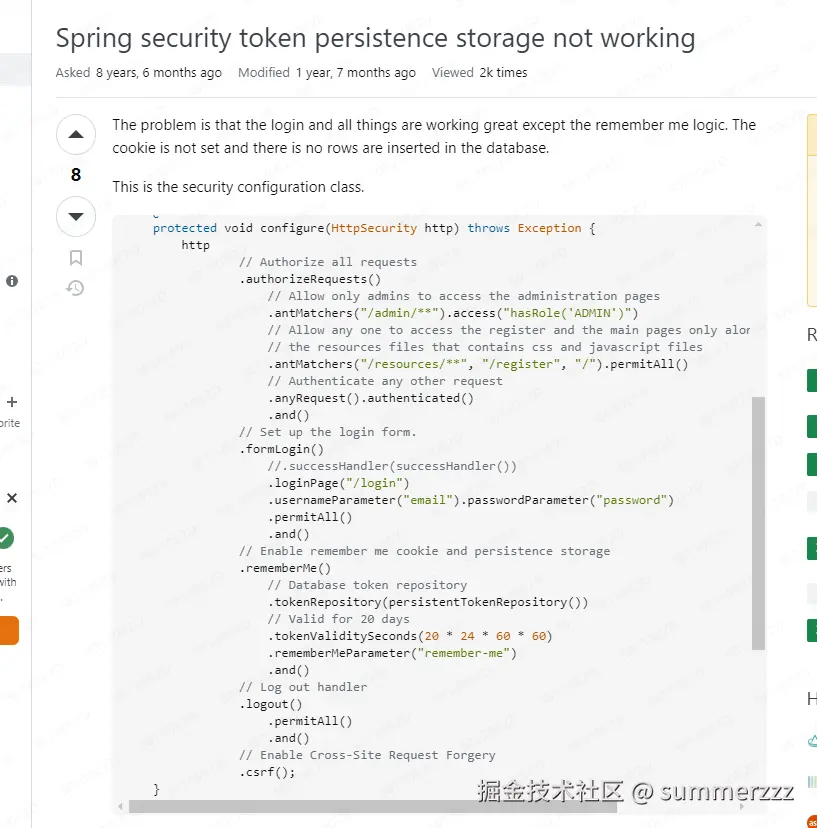Click the code block scroll-up arrow
Image resolution: width=817 pixels, height=828 pixels.
pyautogui.click(x=759, y=223)
